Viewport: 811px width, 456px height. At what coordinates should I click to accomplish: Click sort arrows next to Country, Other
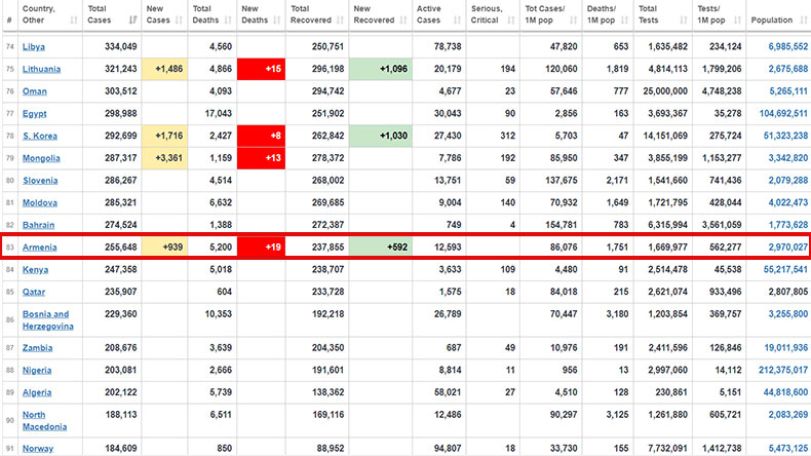click(73, 20)
